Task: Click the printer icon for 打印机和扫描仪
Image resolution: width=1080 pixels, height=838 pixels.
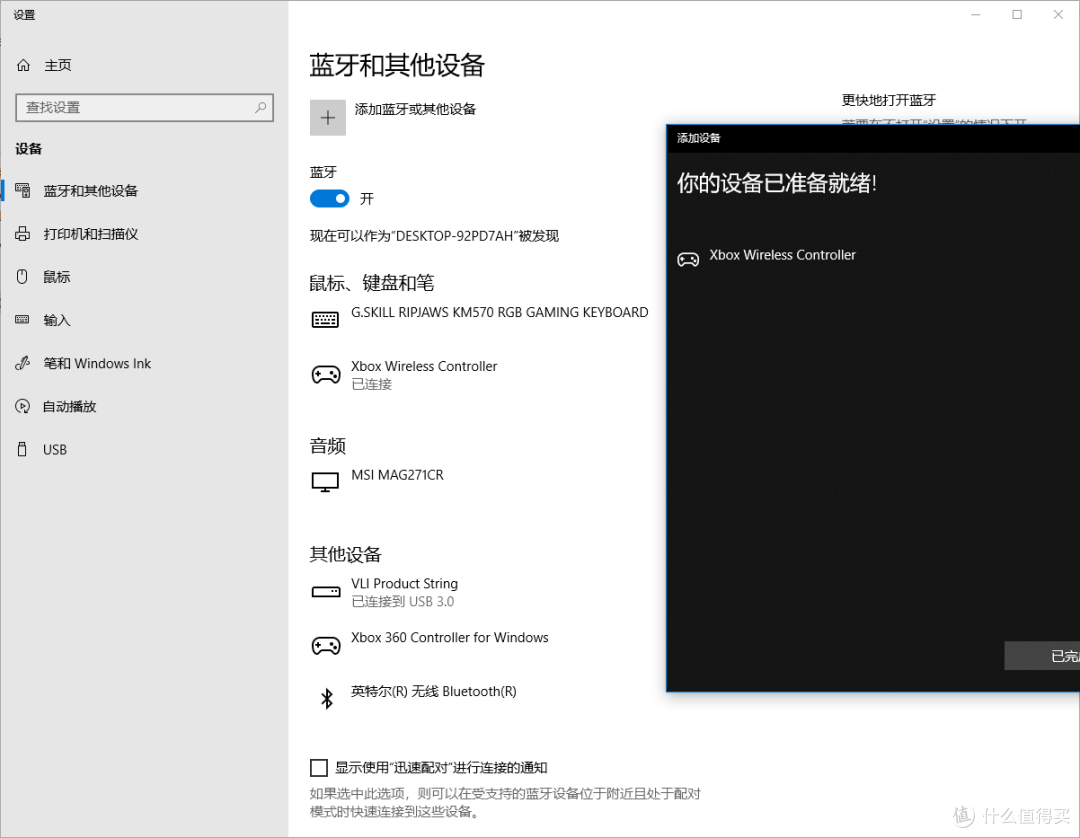Action: click(x=23, y=234)
